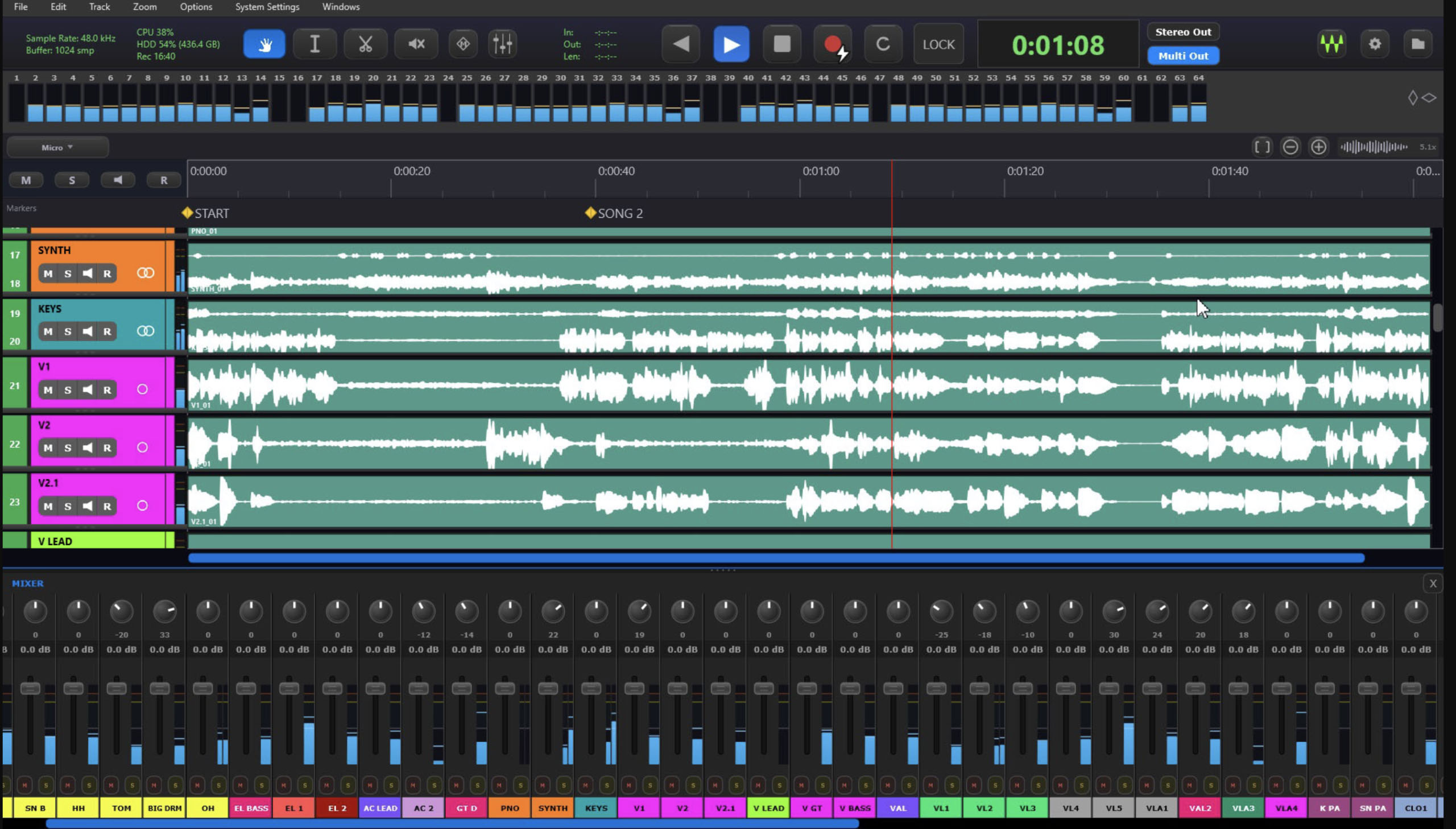Open the Waves plugin icon
The width and height of the screenshot is (1456, 829).
(1331, 44)
